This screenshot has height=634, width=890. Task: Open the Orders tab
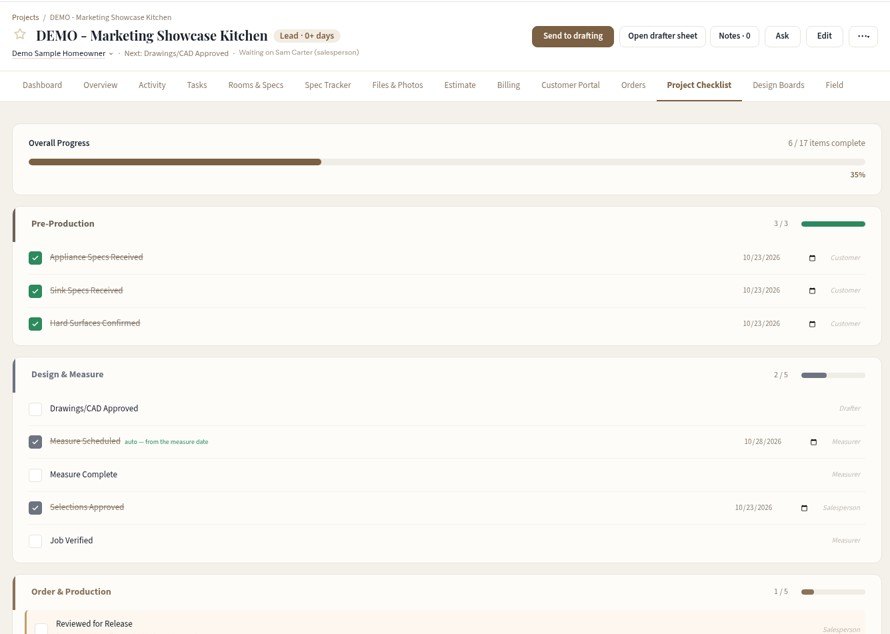point(633,85)
